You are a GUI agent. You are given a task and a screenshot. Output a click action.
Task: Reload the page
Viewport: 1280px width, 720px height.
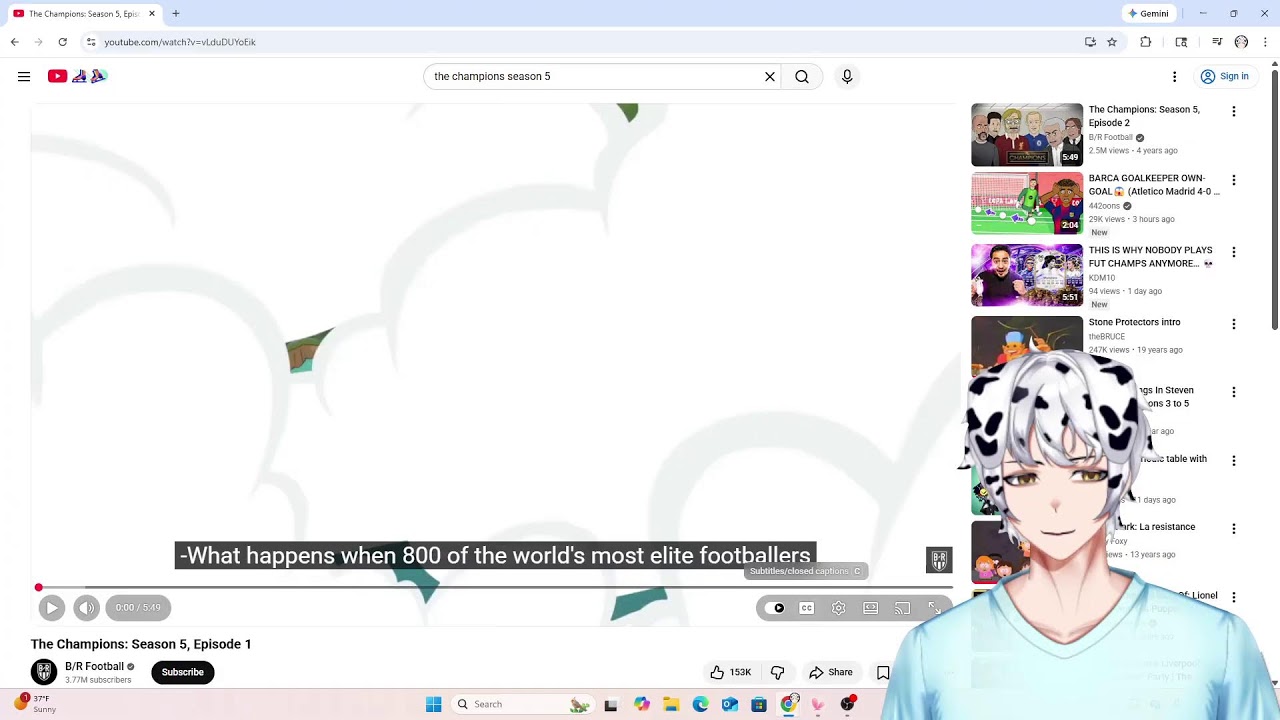pos(62,42)
